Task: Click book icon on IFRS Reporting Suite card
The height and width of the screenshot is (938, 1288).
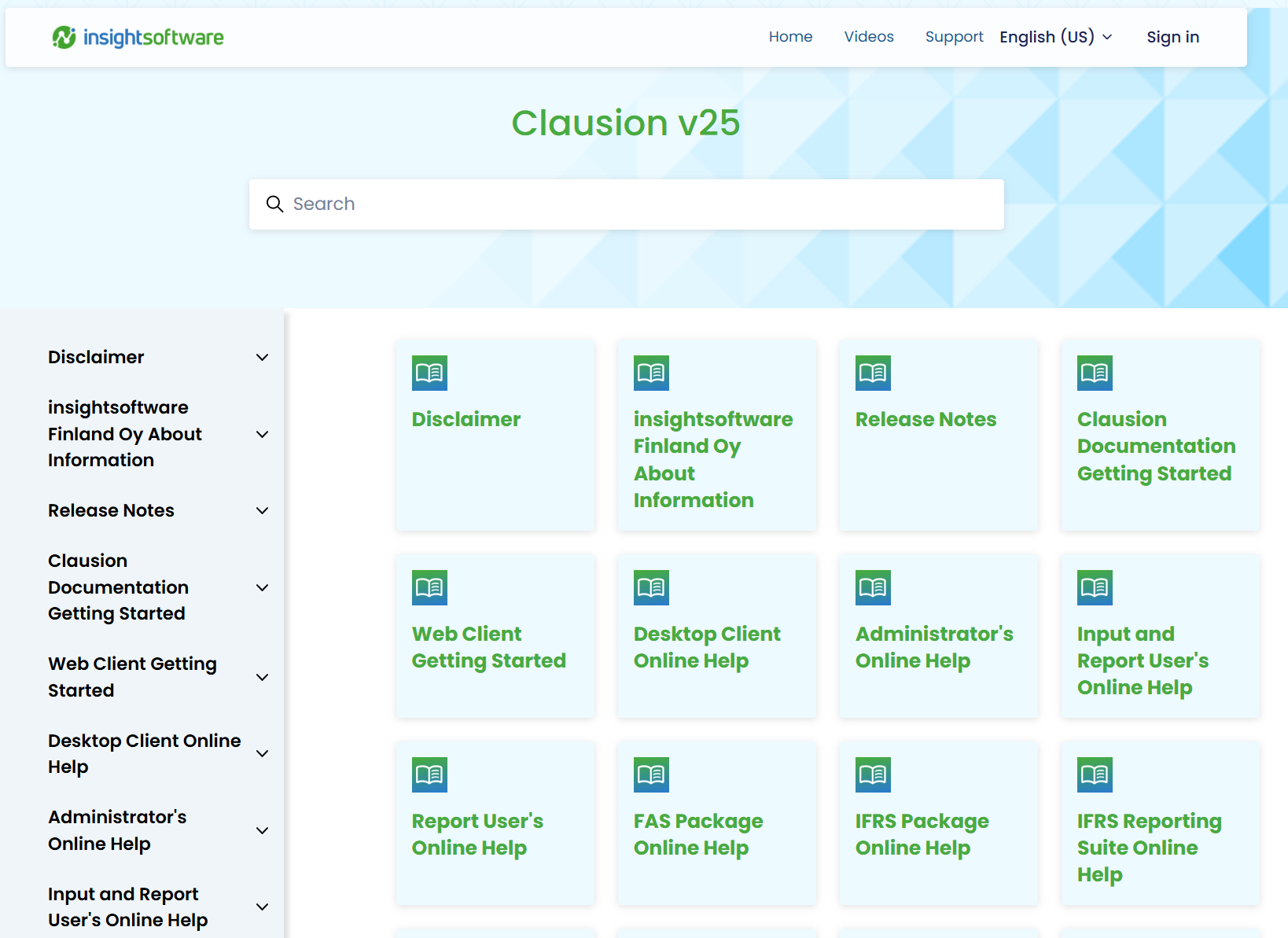Action: 1095,774
